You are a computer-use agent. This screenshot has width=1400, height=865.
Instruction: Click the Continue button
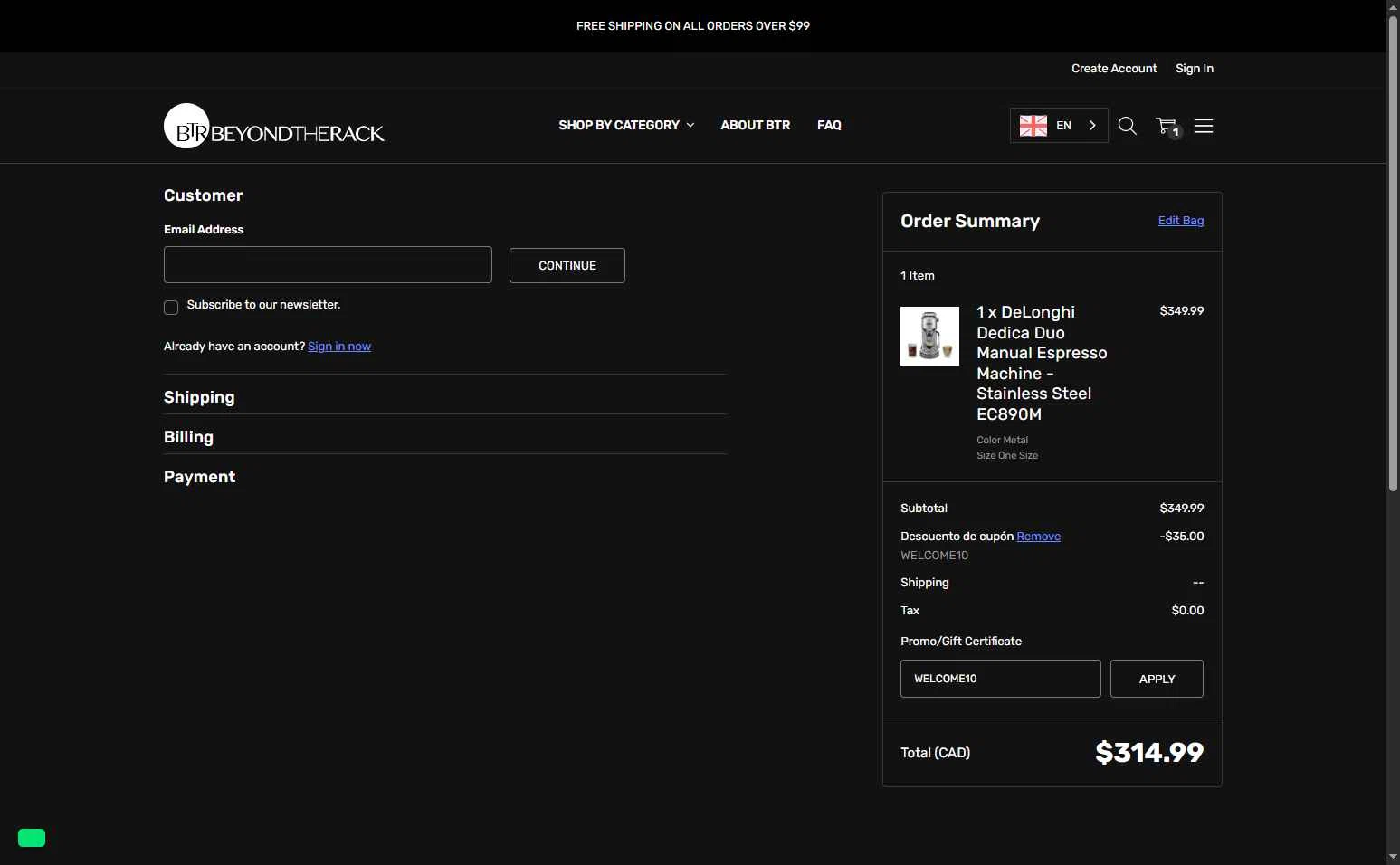pyautogui.click(x=567, y=265)
